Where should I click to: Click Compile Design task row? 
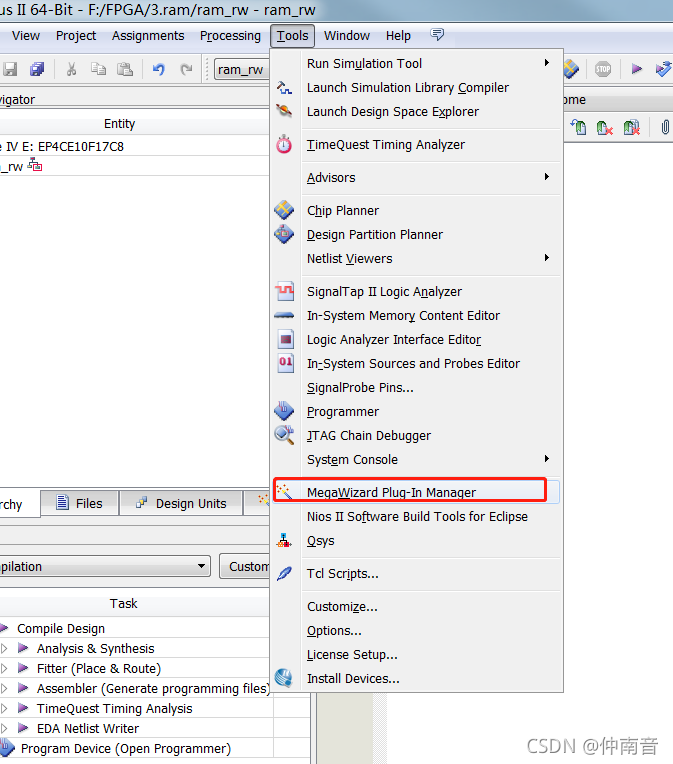pyautogui.click(x=61, y=629)
